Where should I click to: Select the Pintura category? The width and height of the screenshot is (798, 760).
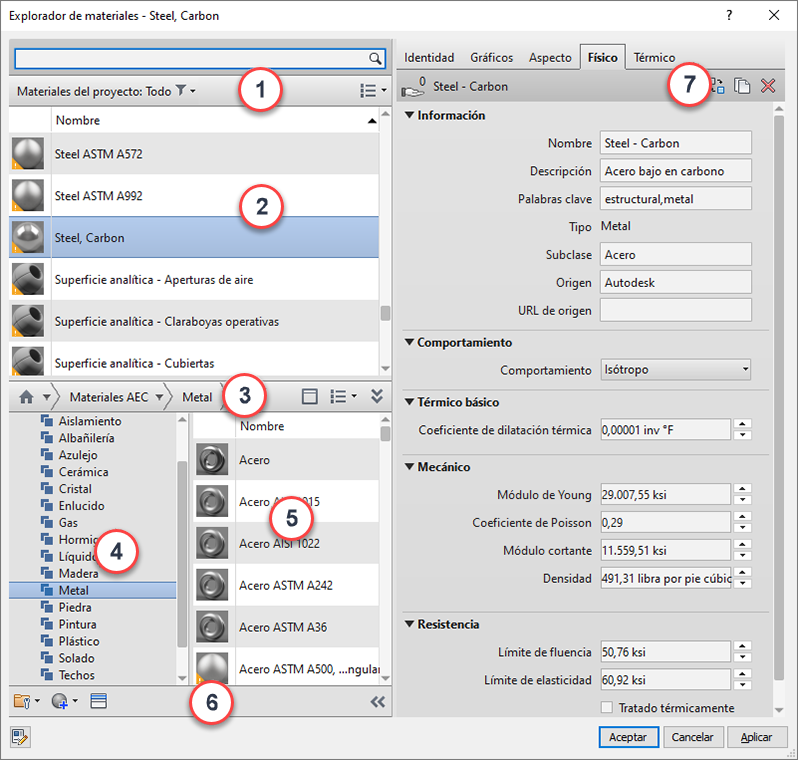77,624
